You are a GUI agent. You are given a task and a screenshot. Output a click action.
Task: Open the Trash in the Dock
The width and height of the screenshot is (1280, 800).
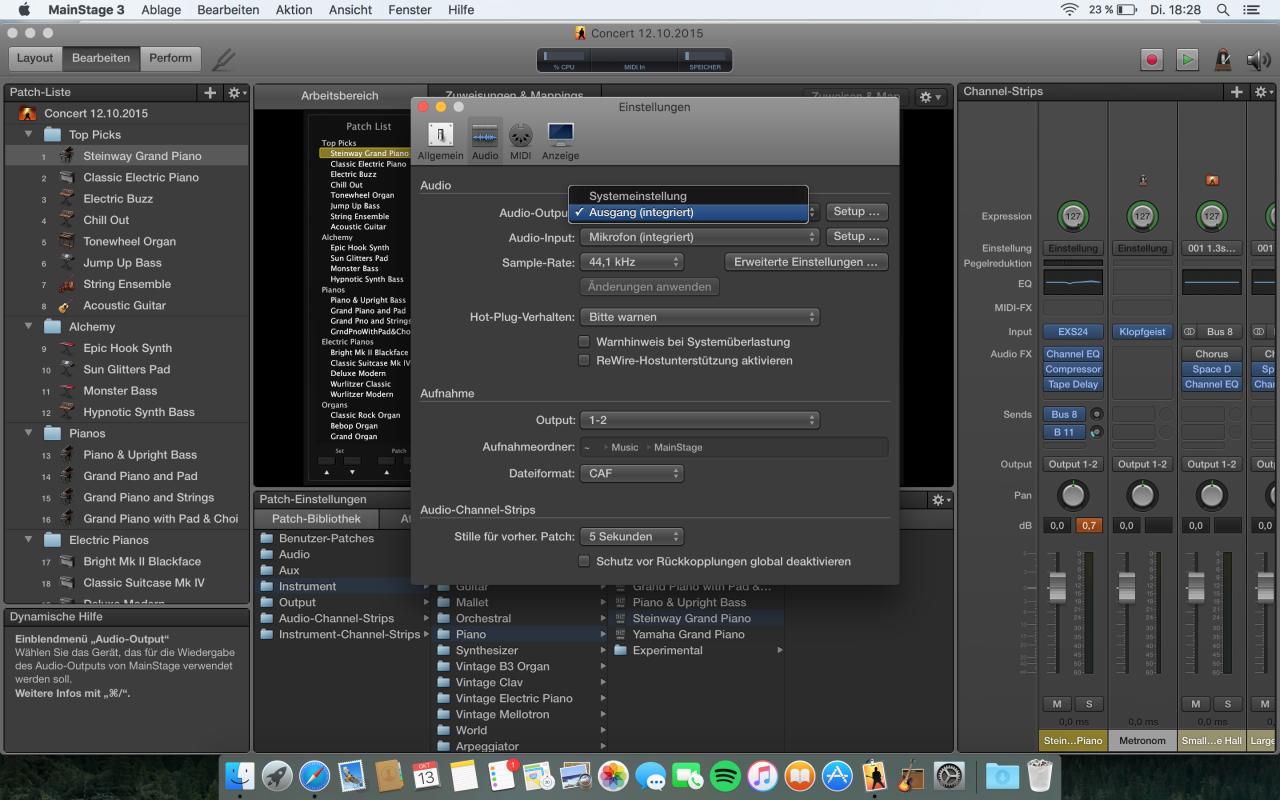click(x=1041, y=775)
